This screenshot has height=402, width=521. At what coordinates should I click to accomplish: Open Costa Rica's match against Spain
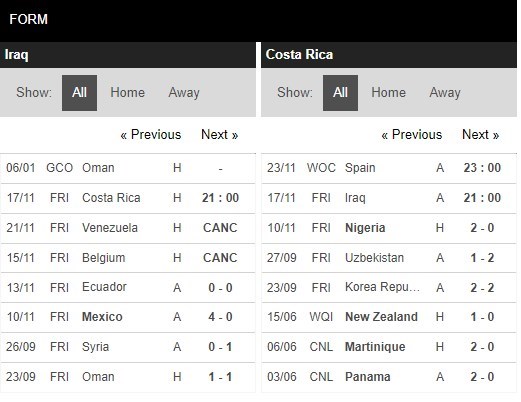(389, 168)
